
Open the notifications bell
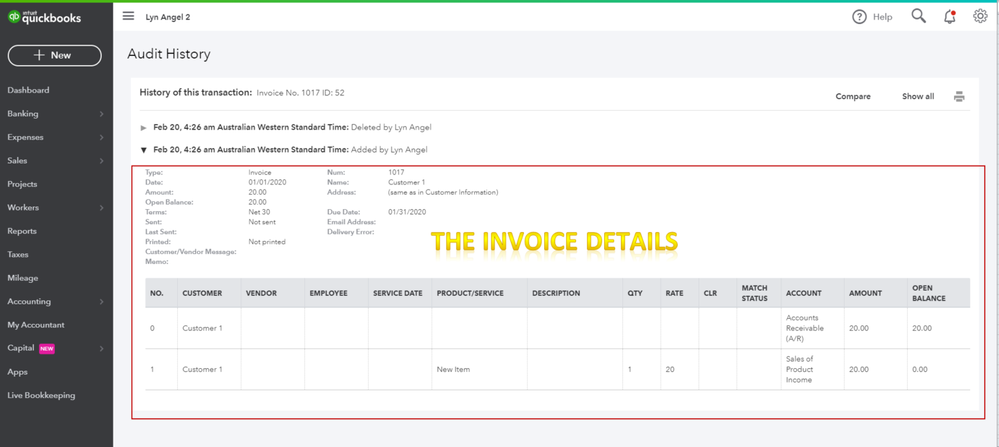pyautogui.click(x=949, y=17)
